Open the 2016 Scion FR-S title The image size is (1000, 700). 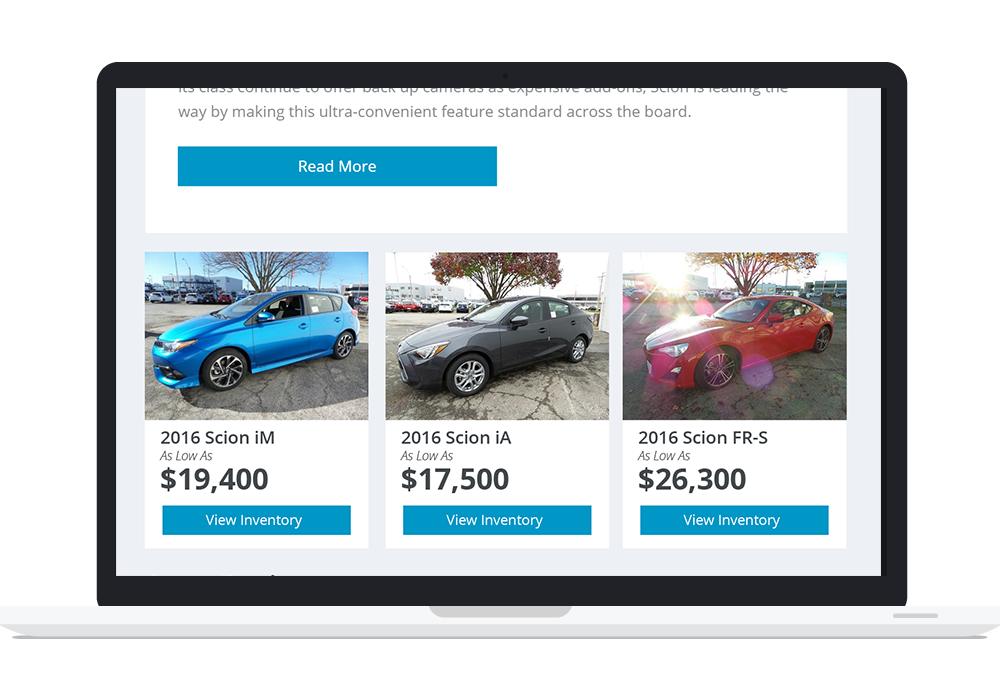pos(703,438)
